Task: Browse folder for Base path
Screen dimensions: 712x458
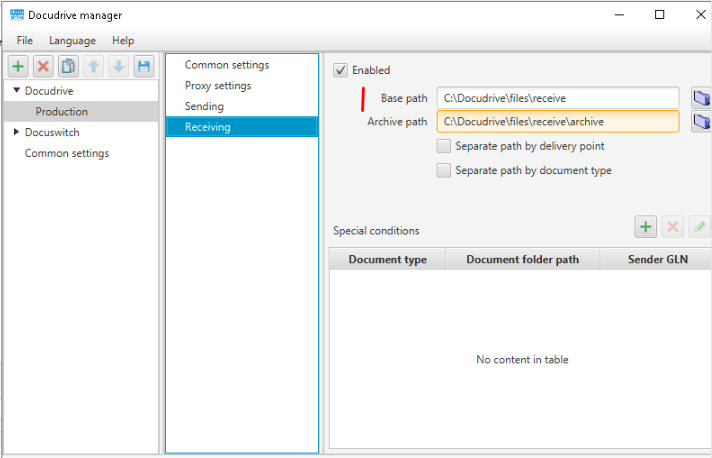Action: 701,98
